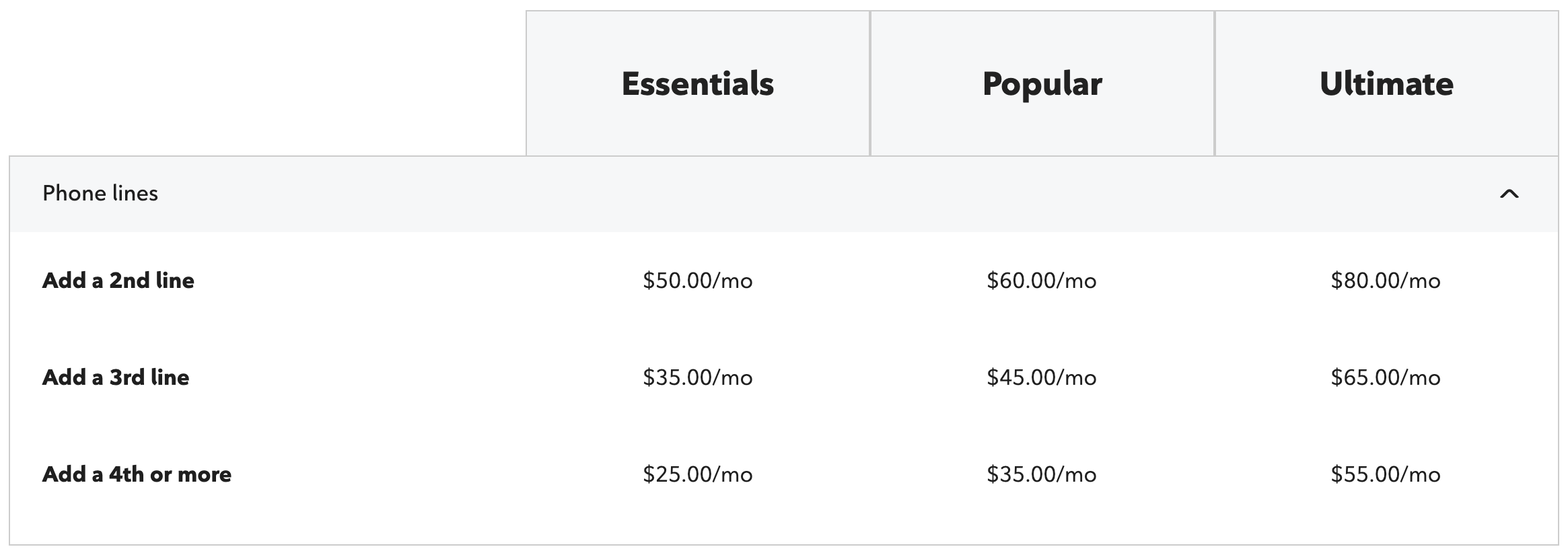Viewport: 1568px width, 553px height.
Task: Select the Popular plan column header
Action: pos(1042,83)
